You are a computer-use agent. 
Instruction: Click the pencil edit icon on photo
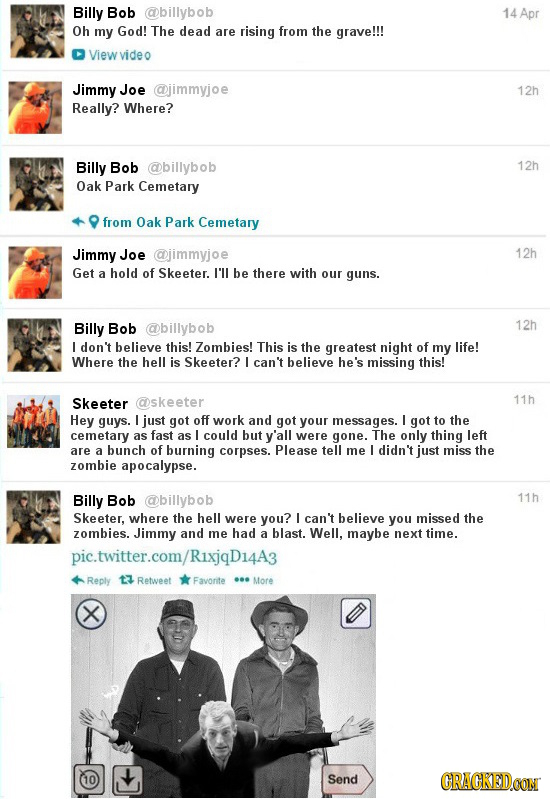click(x=355, y=613)
